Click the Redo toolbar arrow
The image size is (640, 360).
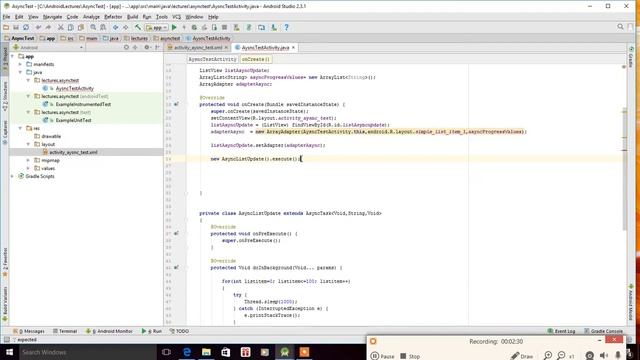(48, 27)
